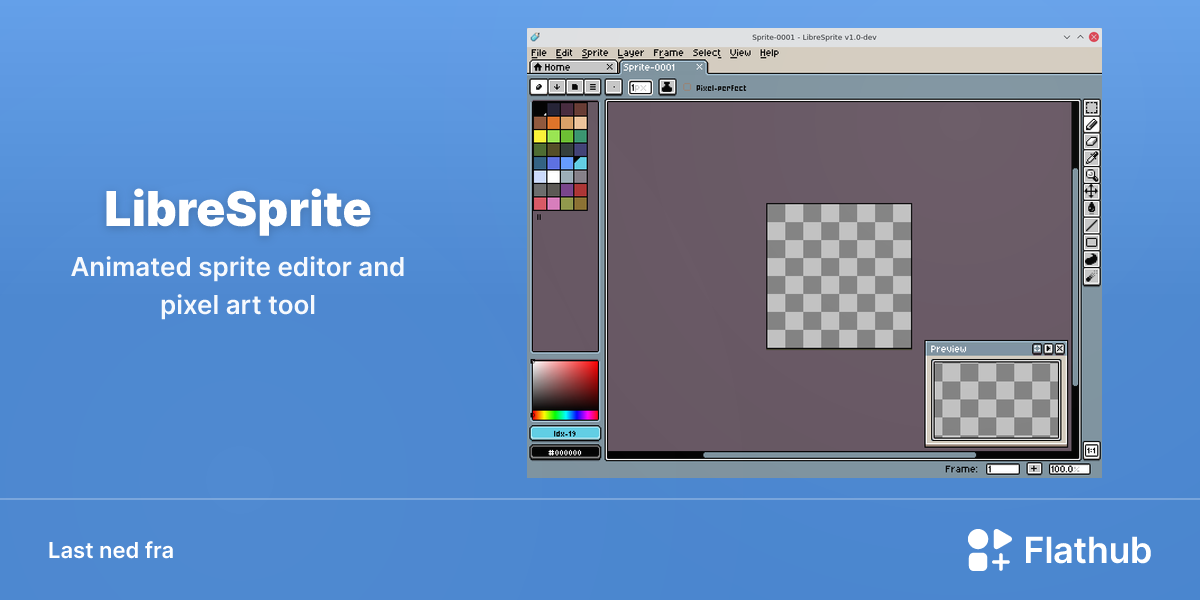Pick the black palette swatch
This screenshot has width=1200, height=600.
pos(540,109)
